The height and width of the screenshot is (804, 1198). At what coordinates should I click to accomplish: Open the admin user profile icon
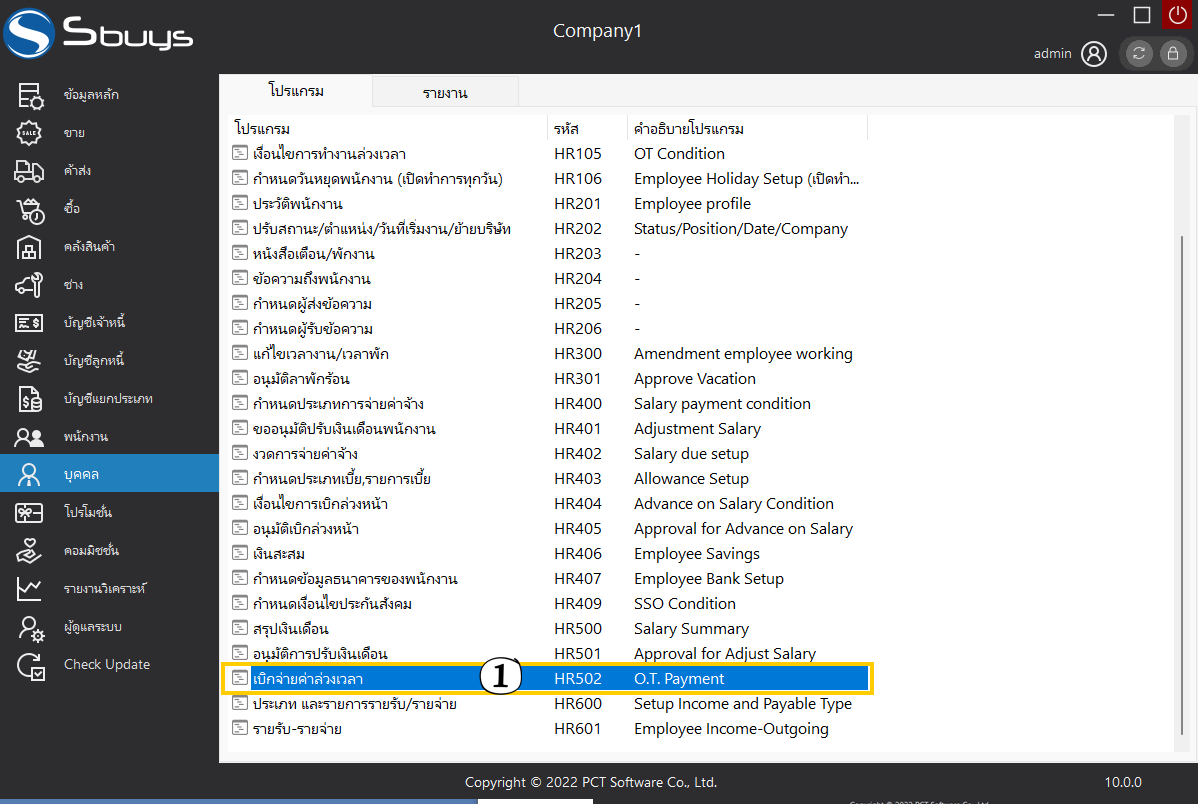1094,54
